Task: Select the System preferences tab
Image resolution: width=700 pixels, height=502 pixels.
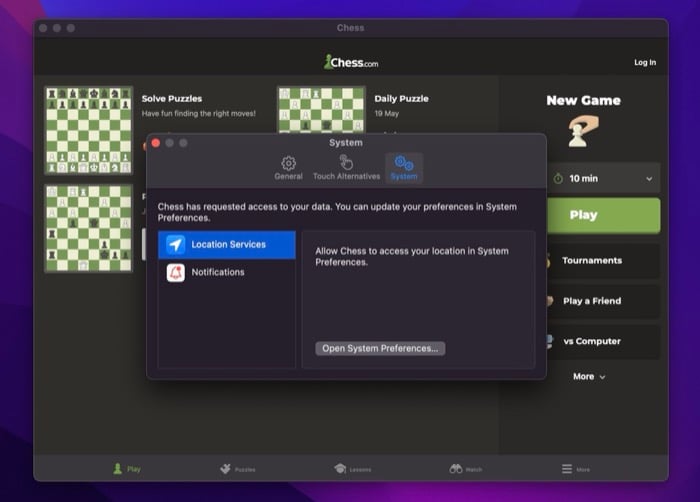Action: click(404, 168)
